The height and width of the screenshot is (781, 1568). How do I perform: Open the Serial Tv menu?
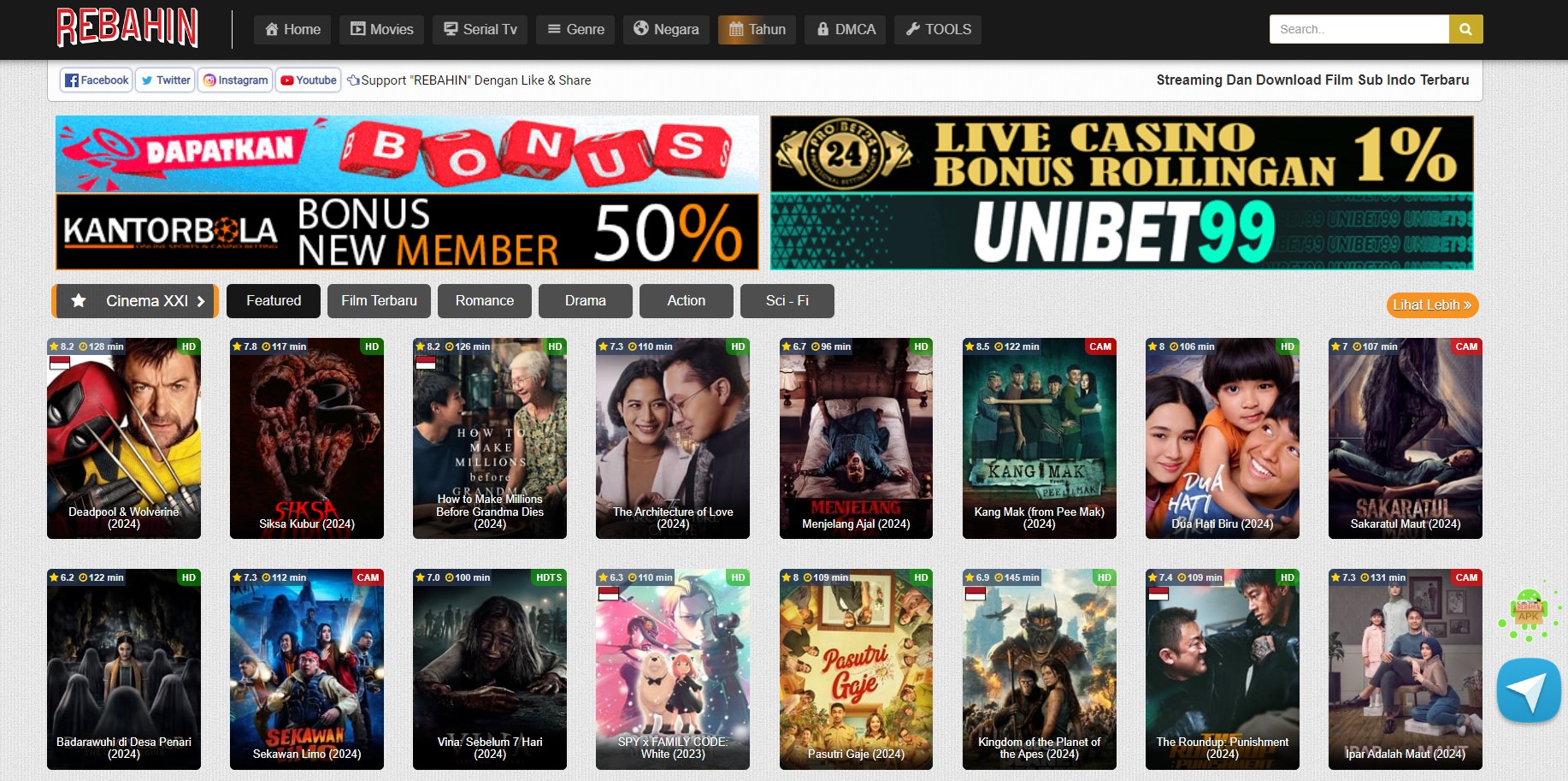(480, 29)
